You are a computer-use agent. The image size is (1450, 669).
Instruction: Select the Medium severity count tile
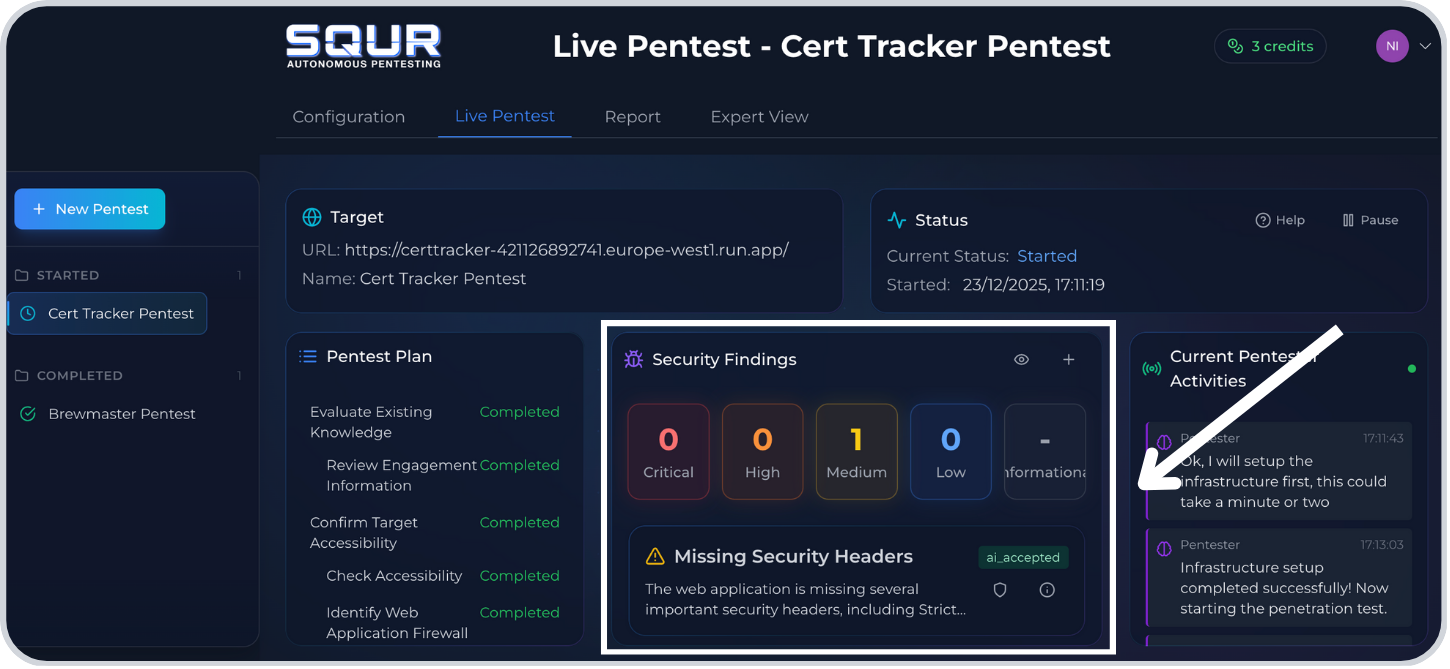pyautogui.click(x=856, y=452)
